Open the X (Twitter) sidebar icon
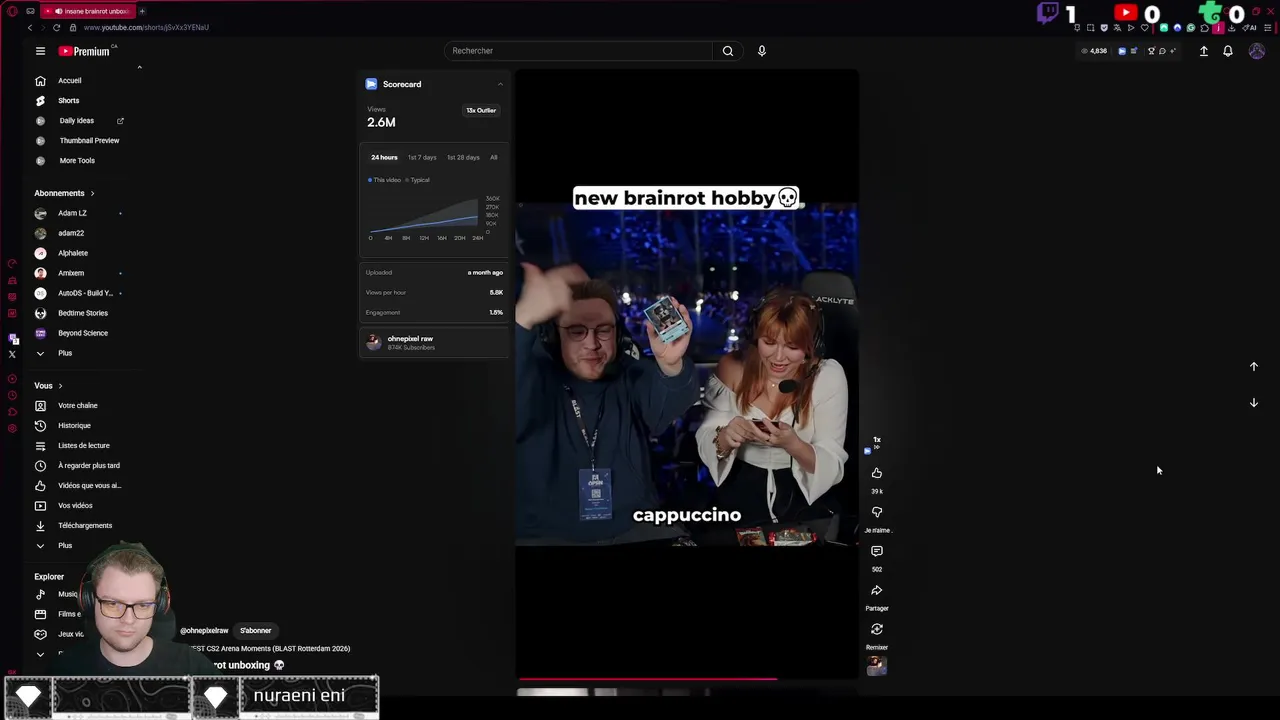The height and width of the screenshot is (720, 1280). click(12, 354)
